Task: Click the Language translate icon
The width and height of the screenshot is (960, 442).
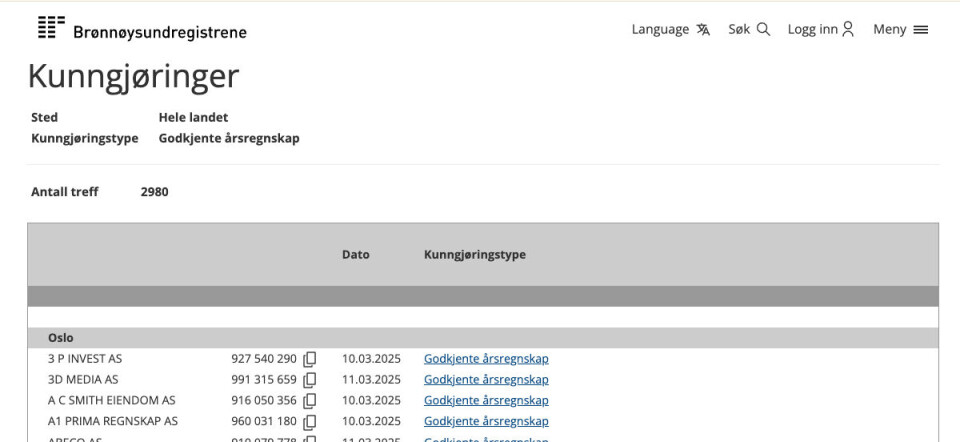Action: point(703,30)
